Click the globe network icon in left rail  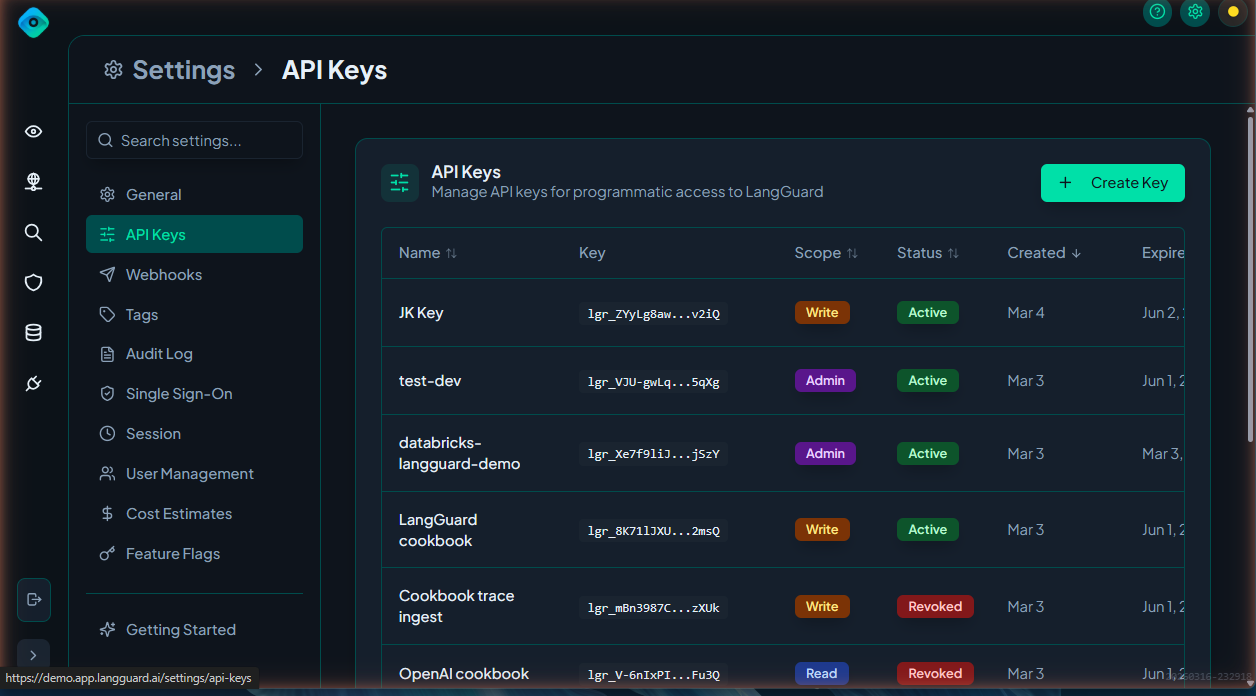pos(33,182)
